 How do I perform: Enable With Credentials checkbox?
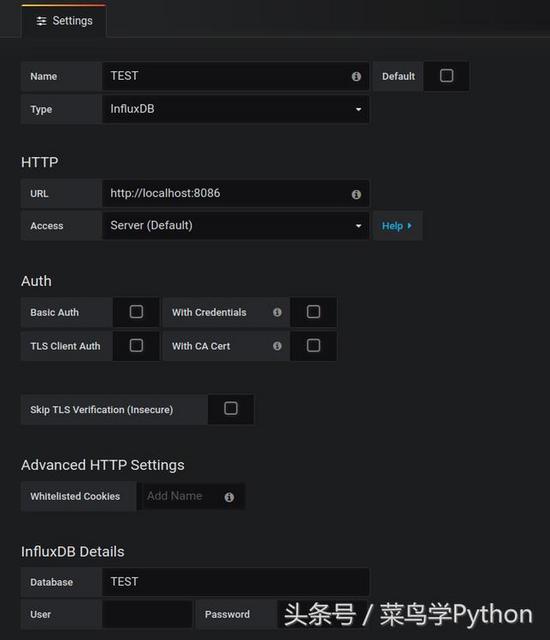(x=313, y=312)
